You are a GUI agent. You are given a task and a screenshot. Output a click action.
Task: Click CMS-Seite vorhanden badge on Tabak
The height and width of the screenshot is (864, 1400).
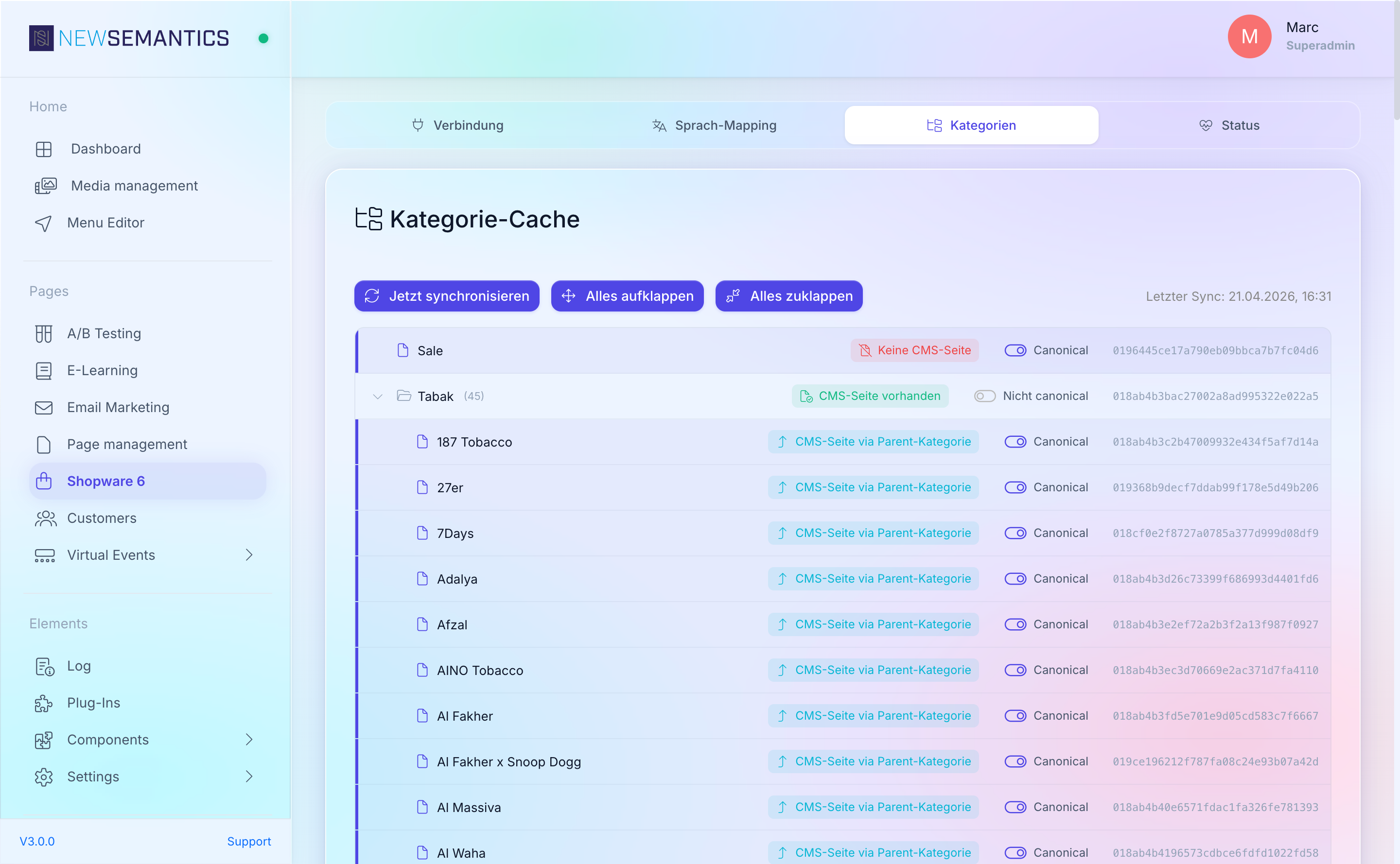tap(870, 396)
